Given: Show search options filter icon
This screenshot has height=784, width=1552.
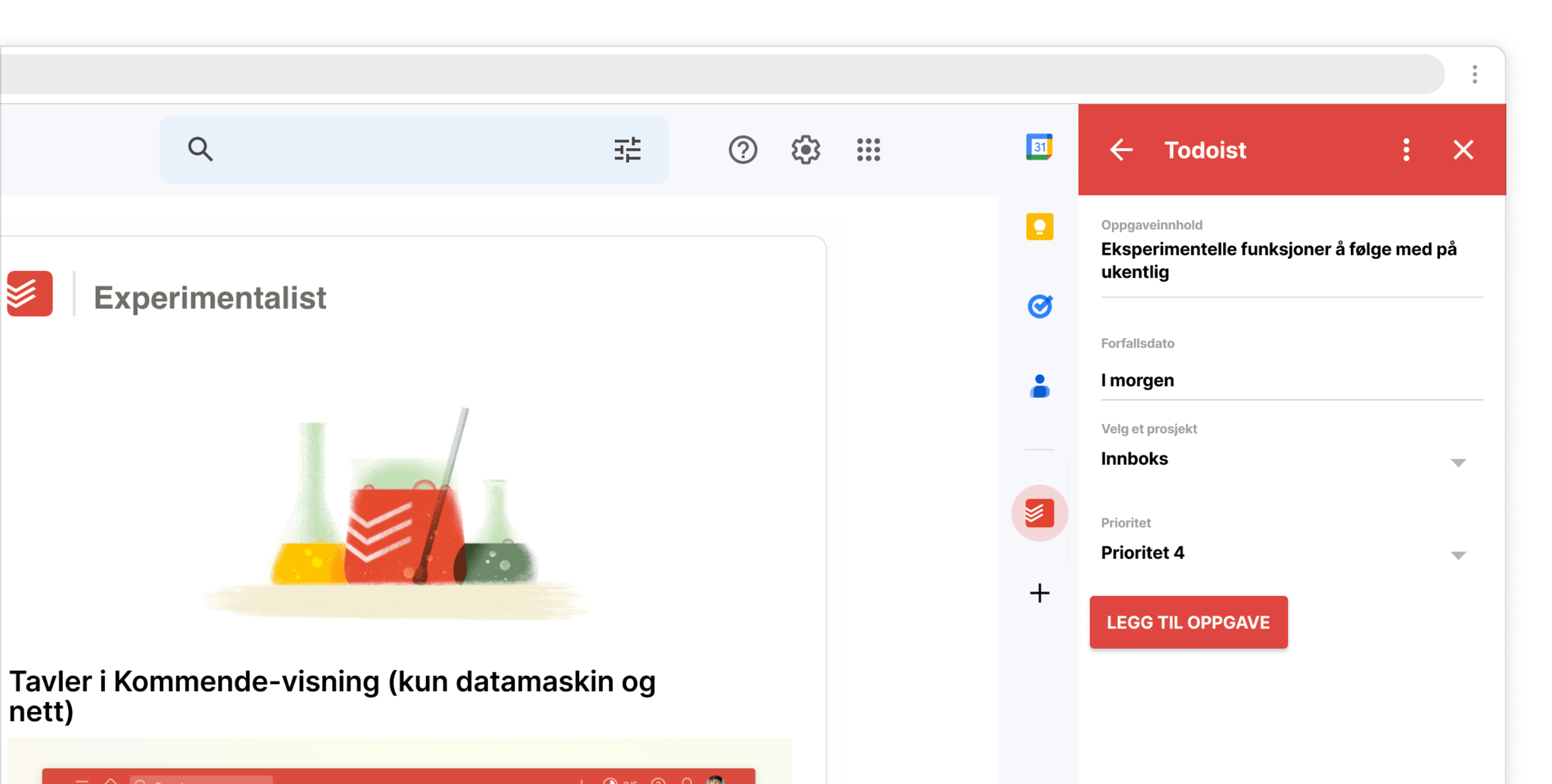Looking at the screenshot, I should [x=626, y=150].
